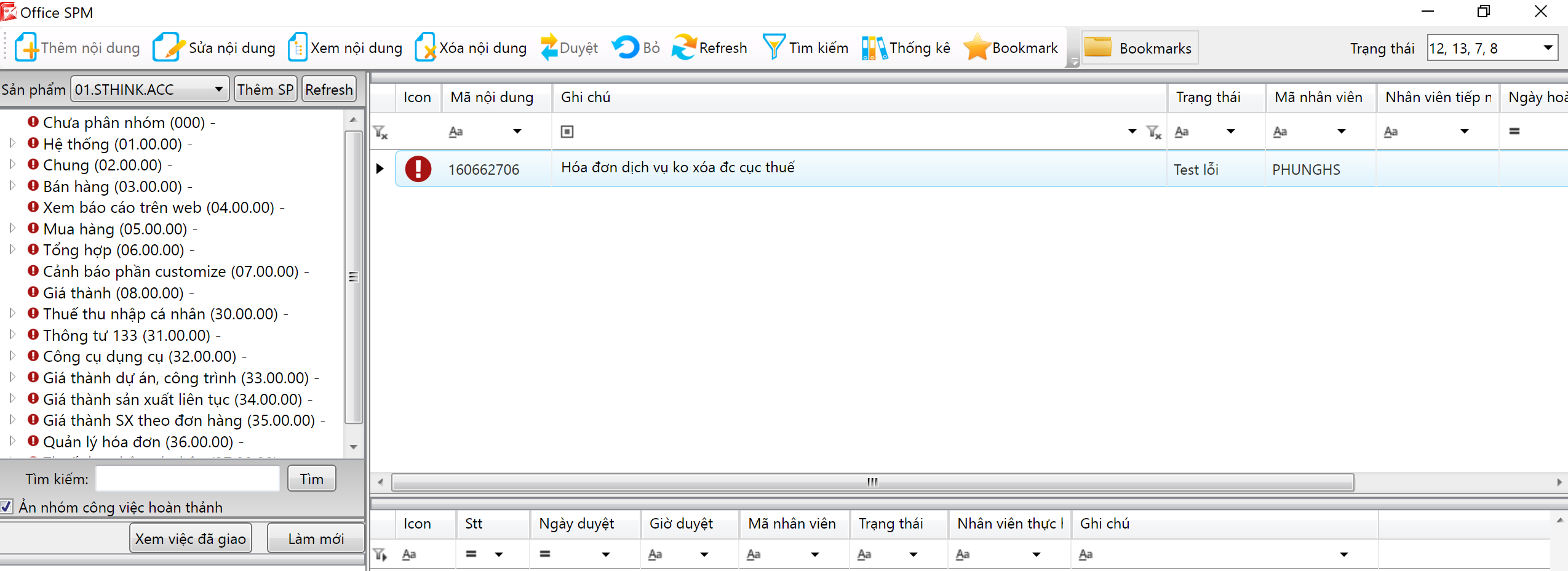Click the filter funnel icon in the lower grid
Image resolution: width=1568 pixels, height=571 pixels.
tap(381, 555)
